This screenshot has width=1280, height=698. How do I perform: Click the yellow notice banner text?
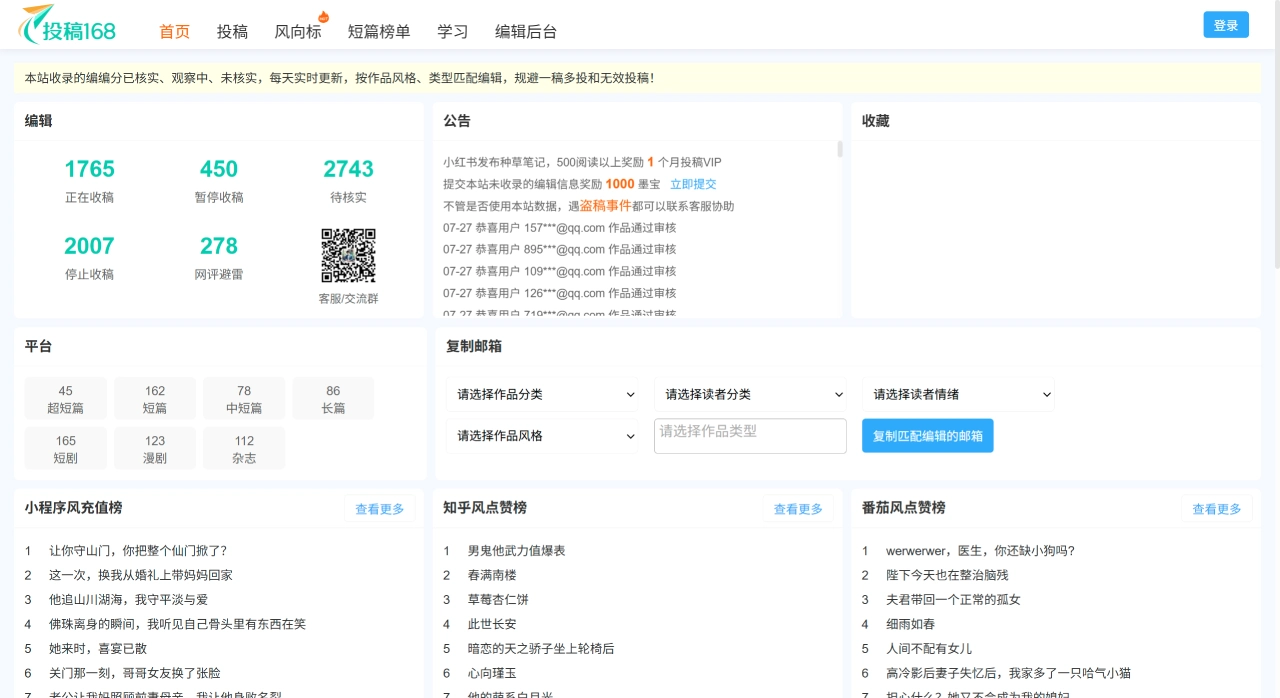[339, 77]
